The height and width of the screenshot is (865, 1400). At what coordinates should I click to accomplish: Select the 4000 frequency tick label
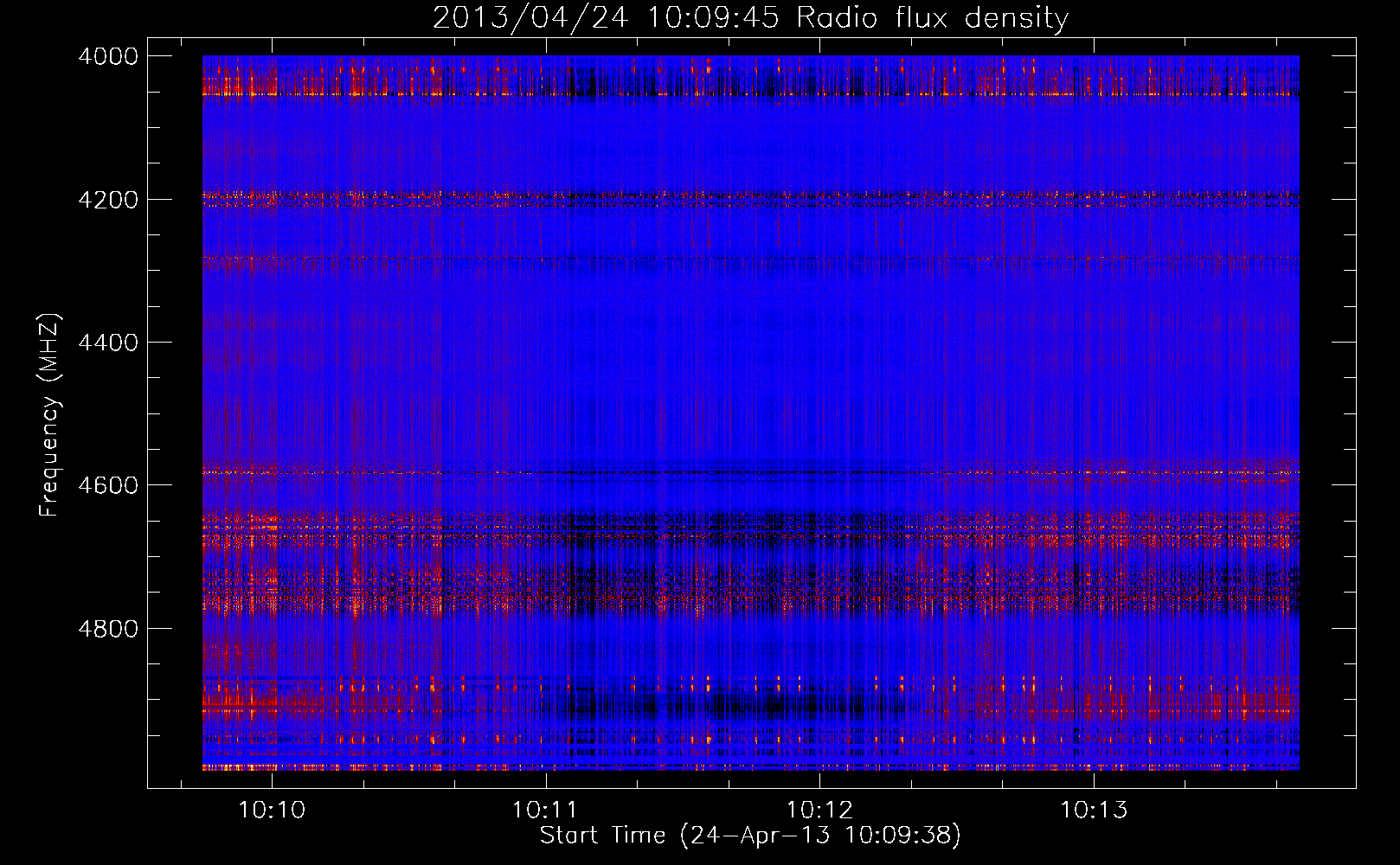[x=108, y=56]
